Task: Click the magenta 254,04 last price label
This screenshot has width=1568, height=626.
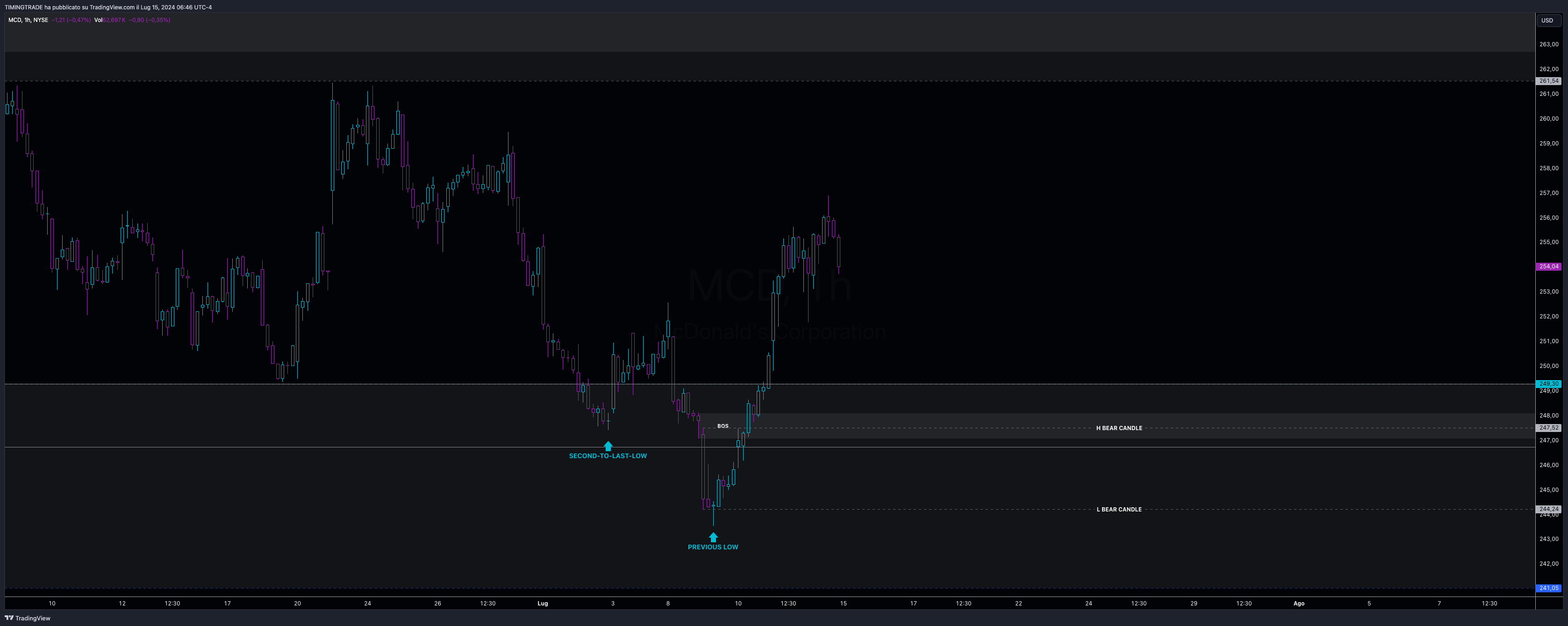Action: coord(1548,267)
